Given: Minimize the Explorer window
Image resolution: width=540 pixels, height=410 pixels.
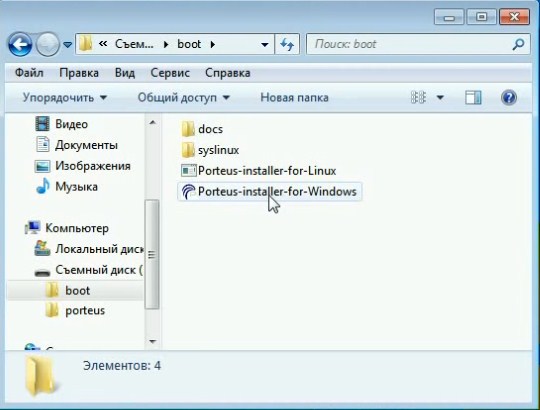Looking at the screenshot, I should (x=449, y=17).
